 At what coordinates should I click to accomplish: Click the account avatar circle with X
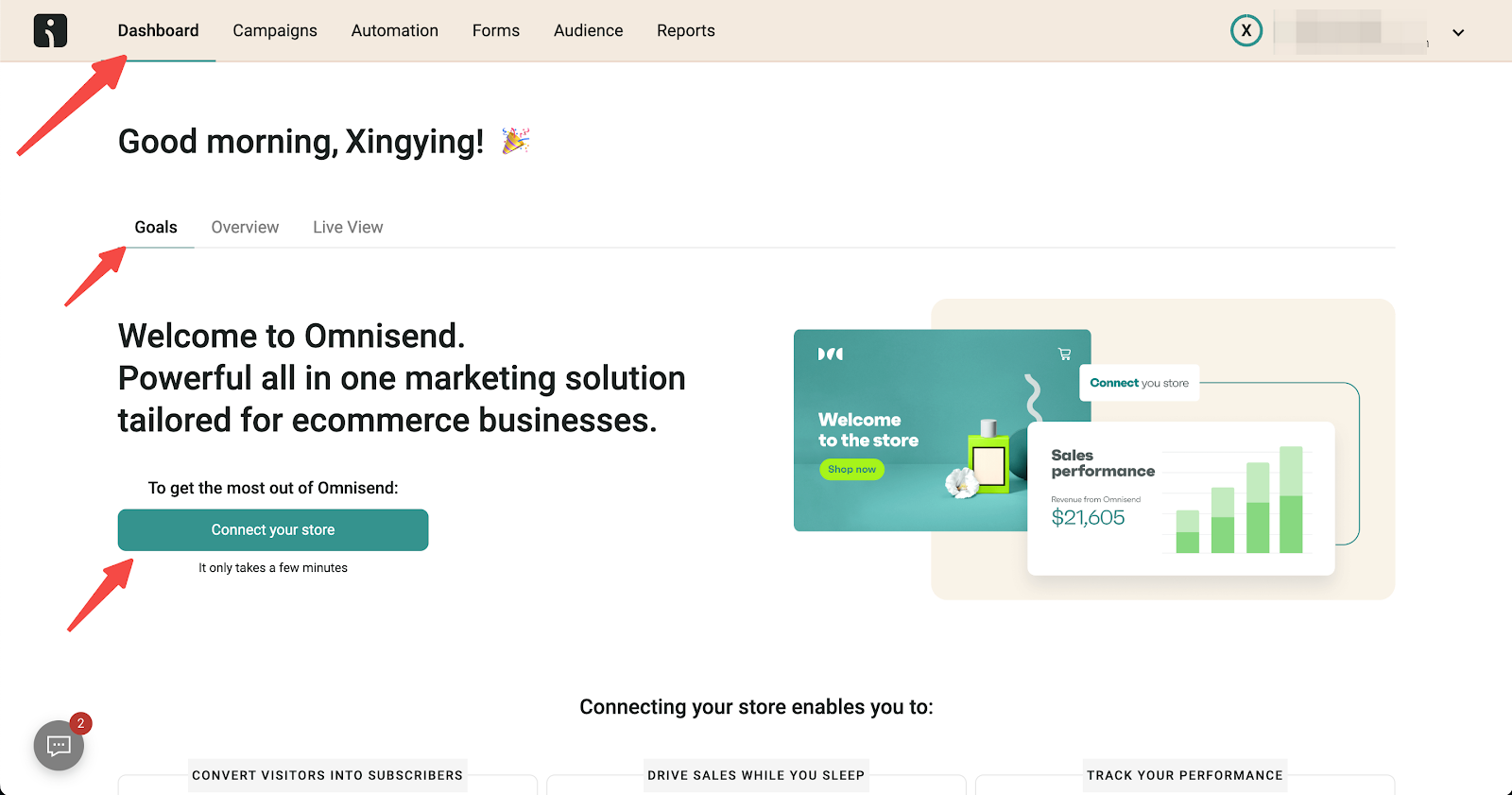tap(1246, 30)
